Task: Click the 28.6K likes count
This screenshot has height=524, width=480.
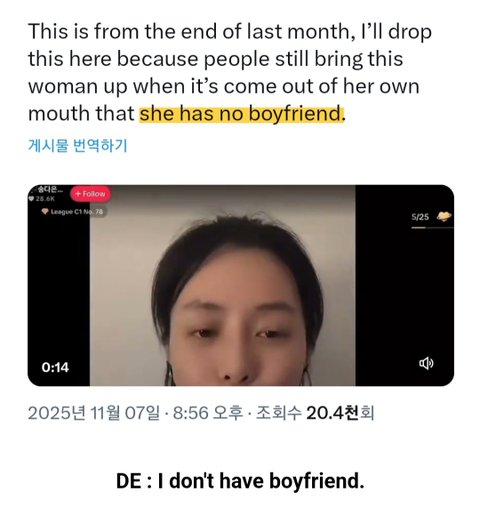Action: [x=45, y=199]
